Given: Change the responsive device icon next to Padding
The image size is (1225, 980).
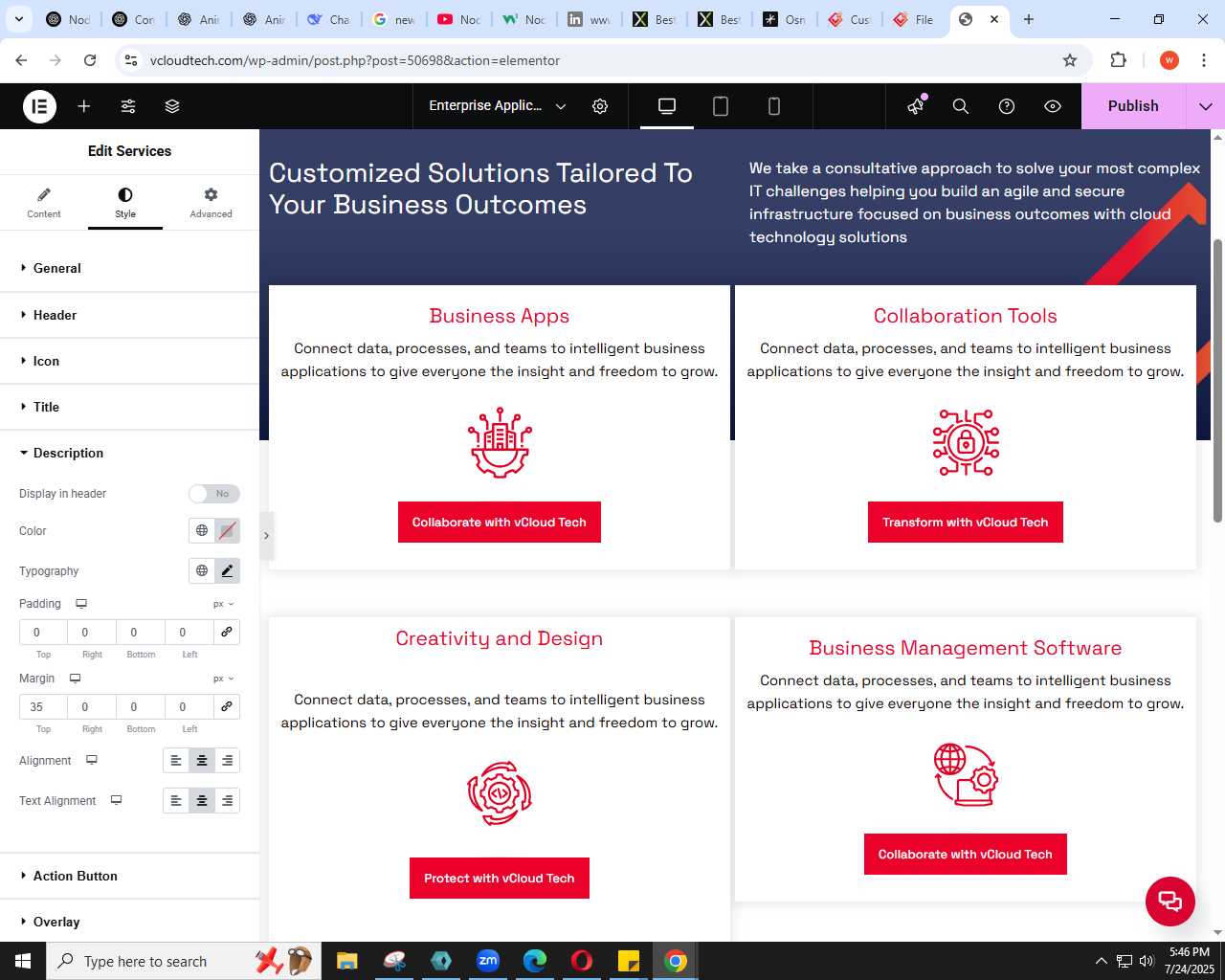Looking at the screenshot, I should click(x=81, y=604).
